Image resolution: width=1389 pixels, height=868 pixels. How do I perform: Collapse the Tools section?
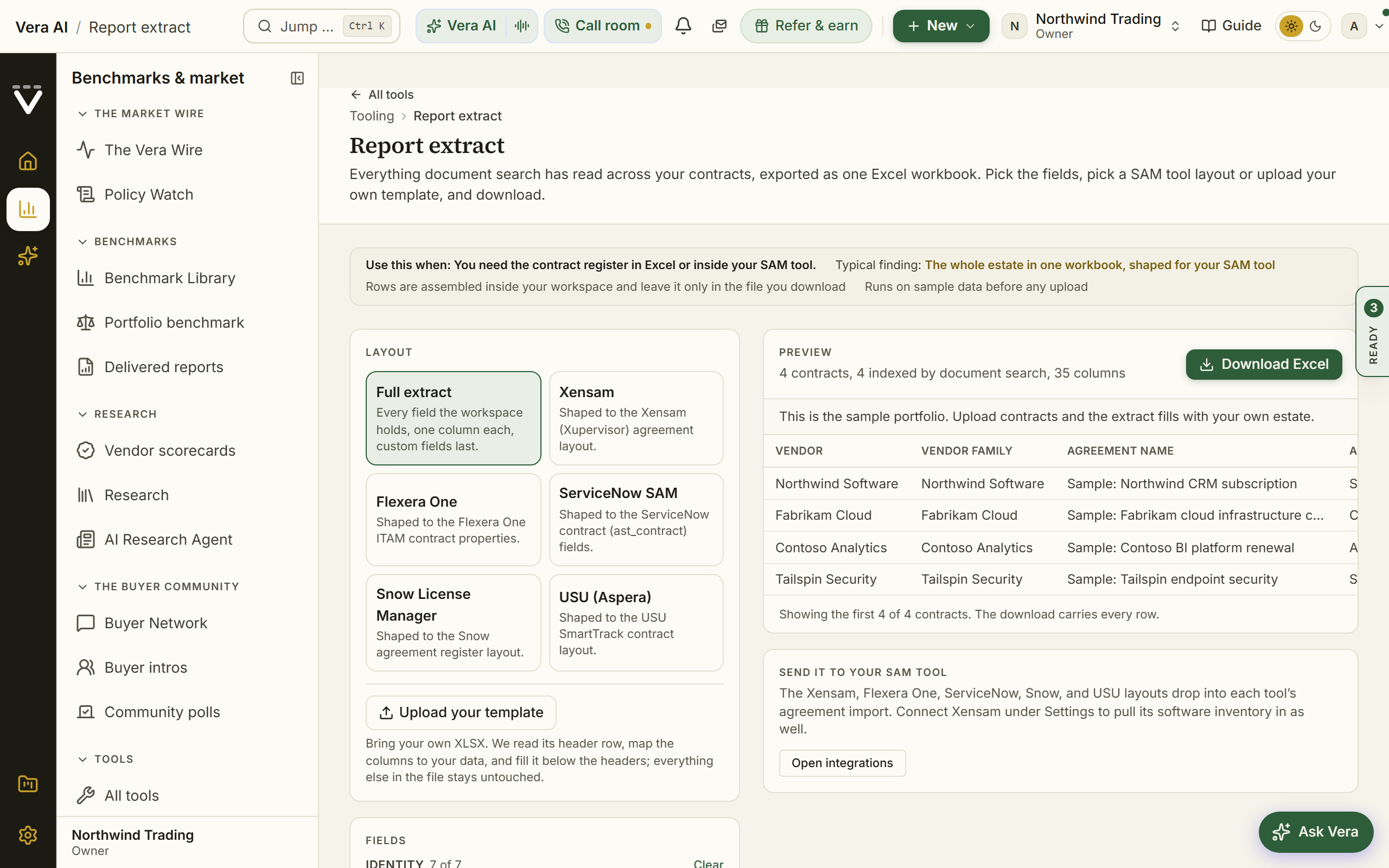[x=106, y=759]
